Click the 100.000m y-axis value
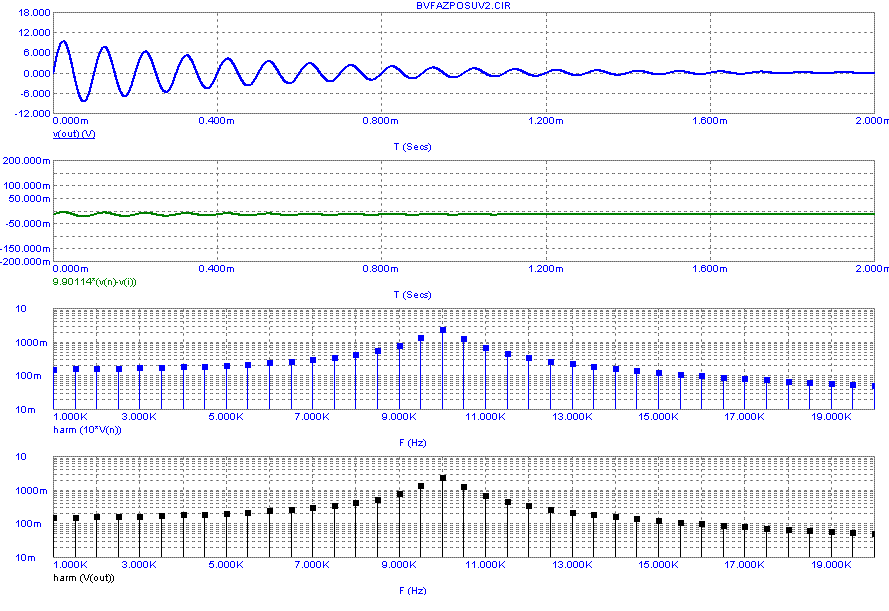 (x=26, y=186)
